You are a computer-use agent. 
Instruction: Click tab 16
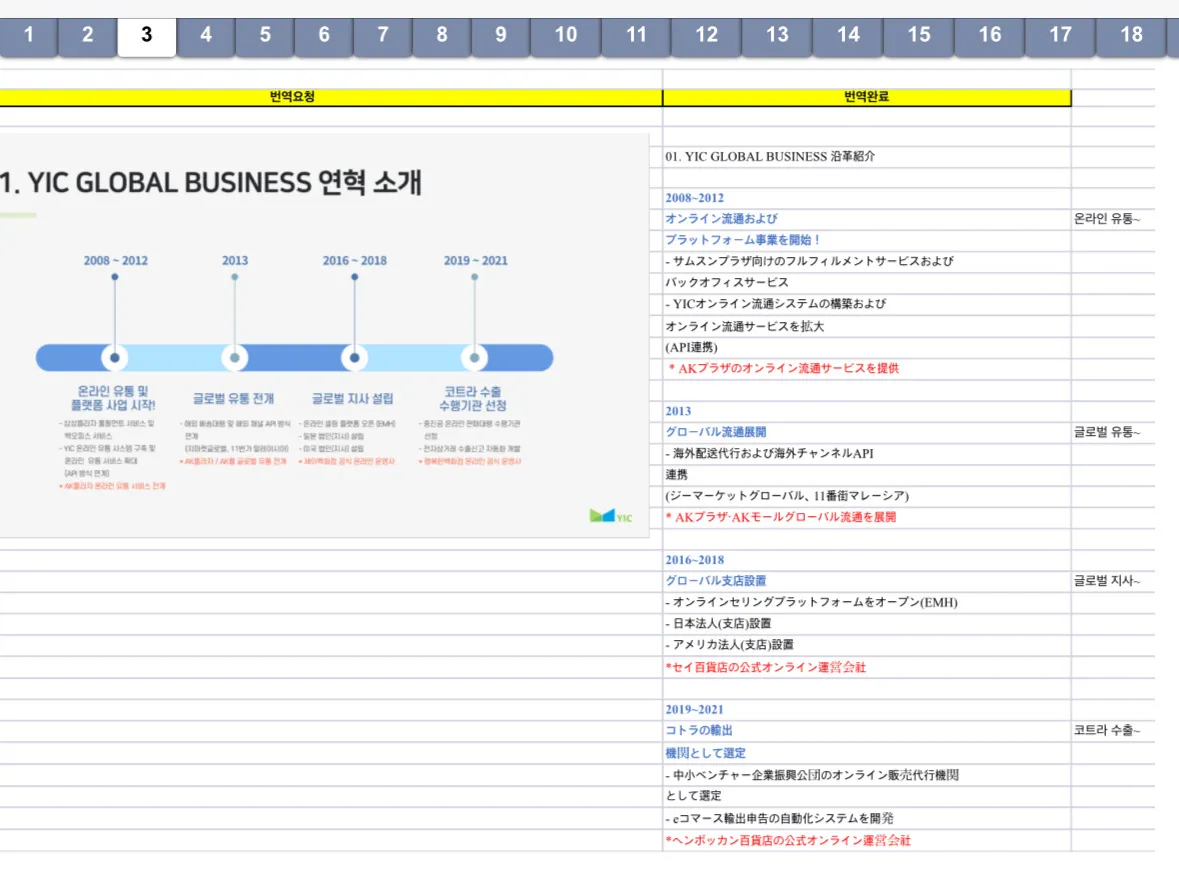point(990,36)
